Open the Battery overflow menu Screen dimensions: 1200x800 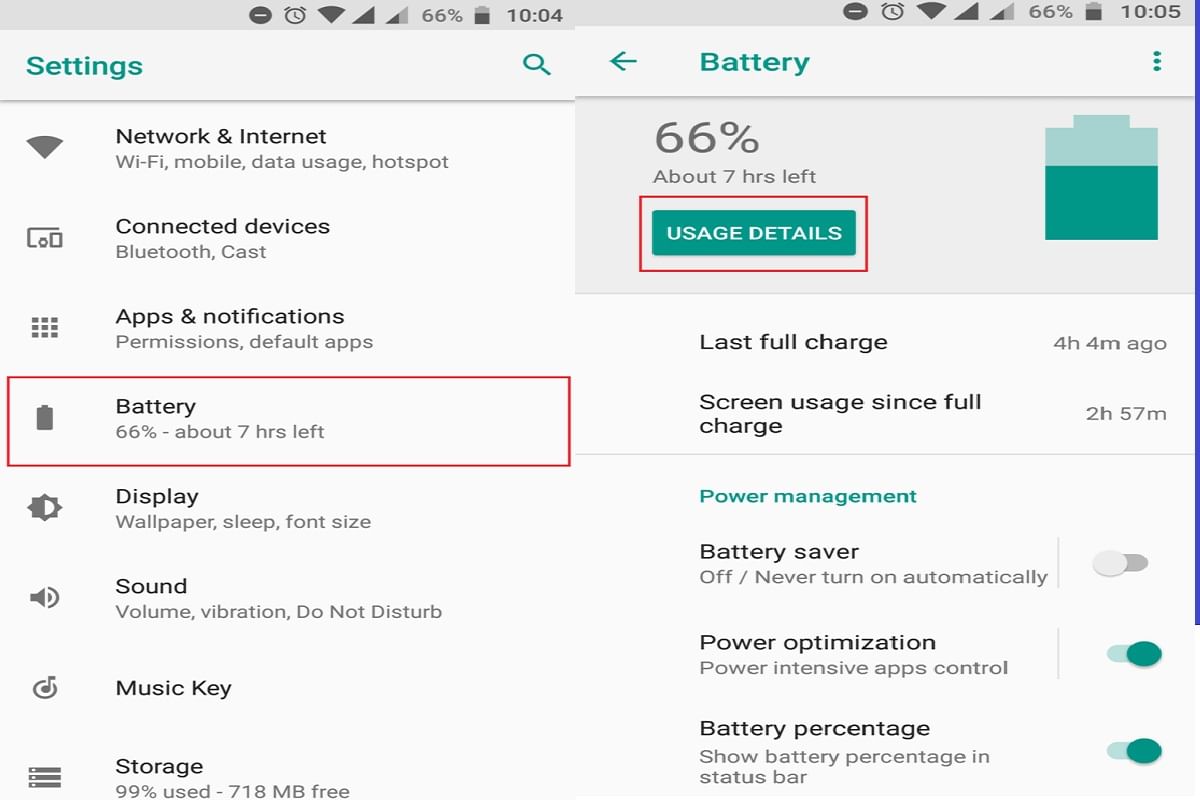tap(1155, 61)
